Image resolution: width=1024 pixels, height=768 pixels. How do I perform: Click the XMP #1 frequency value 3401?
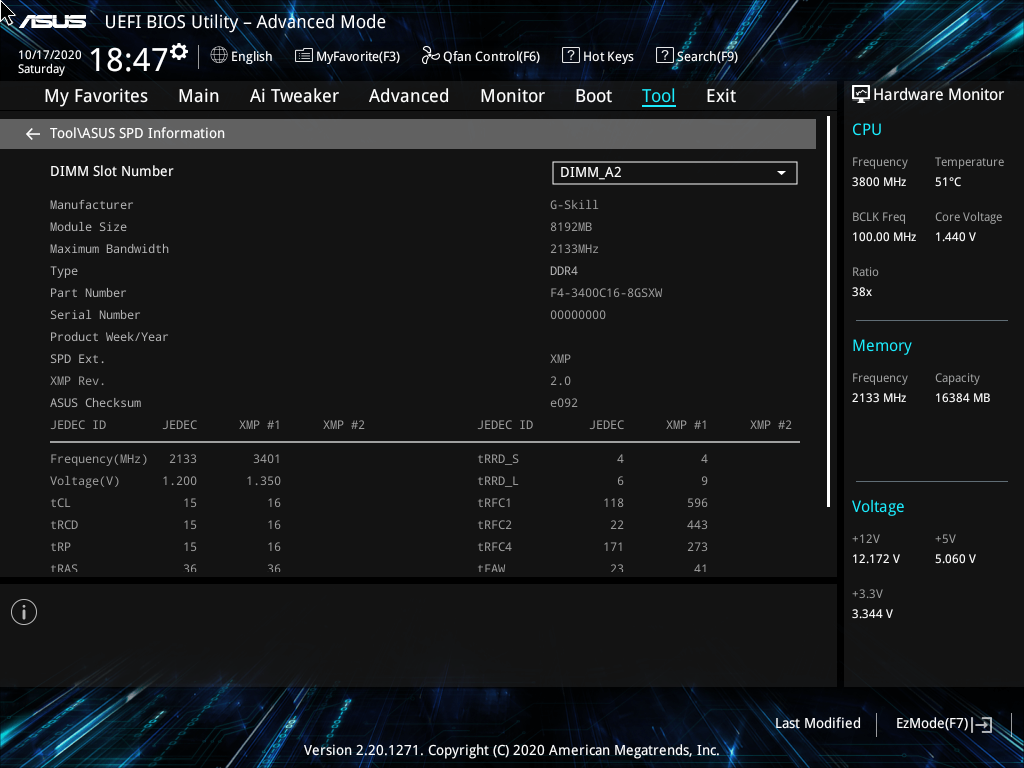point(266,459)
